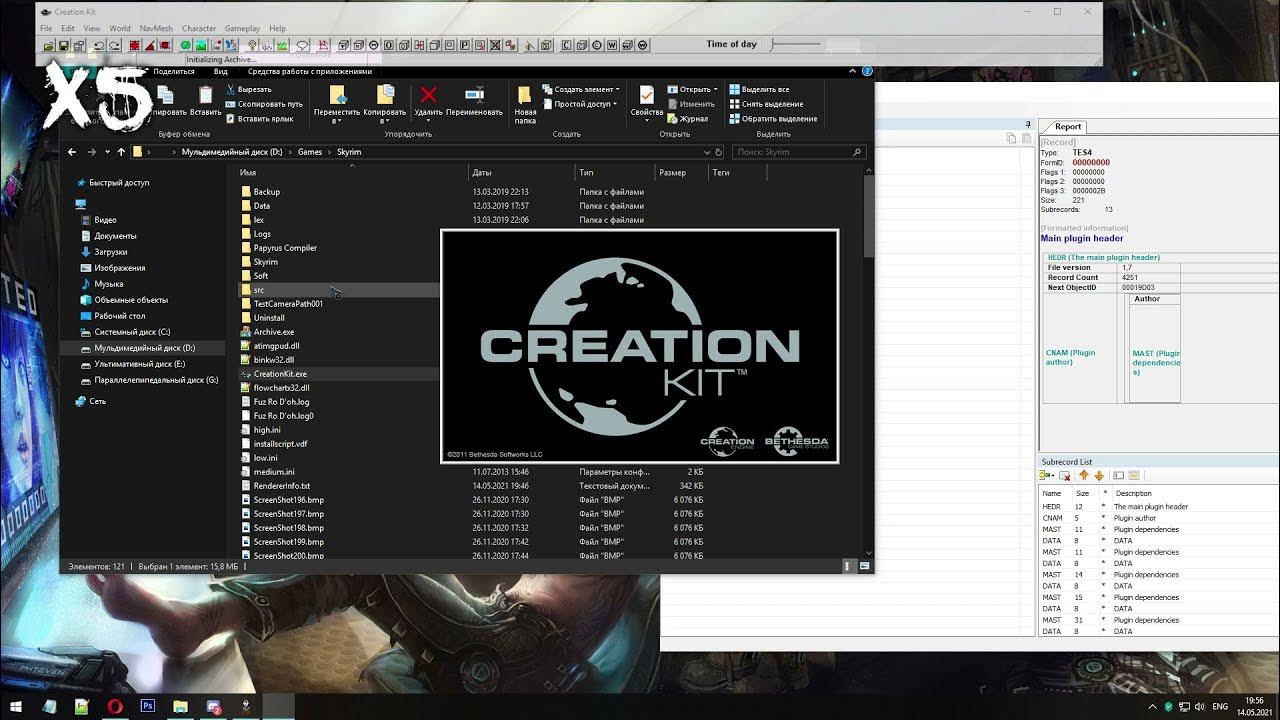Click the New folder (Новая папка) icon
Image resolution: width=1280 pixels, height=720 pixels.
click(x=525, y=95)
